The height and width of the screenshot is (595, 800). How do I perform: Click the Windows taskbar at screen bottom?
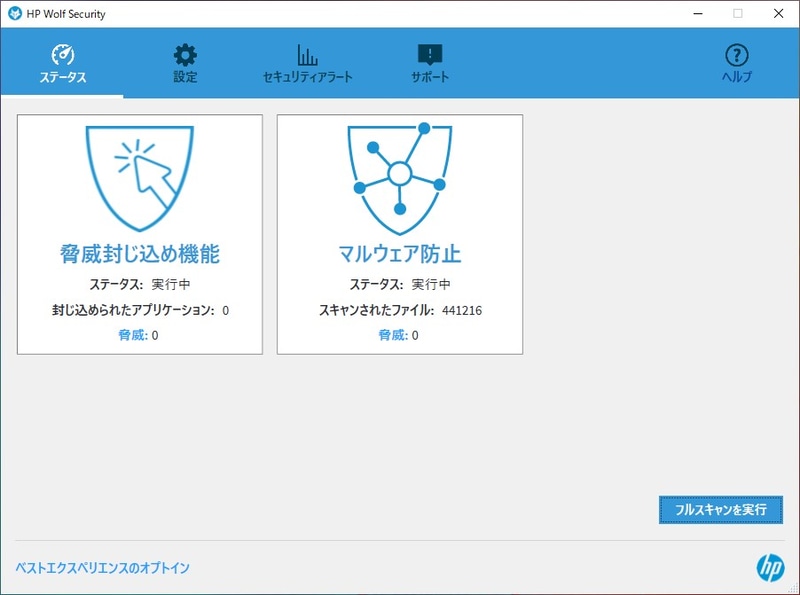400,590
